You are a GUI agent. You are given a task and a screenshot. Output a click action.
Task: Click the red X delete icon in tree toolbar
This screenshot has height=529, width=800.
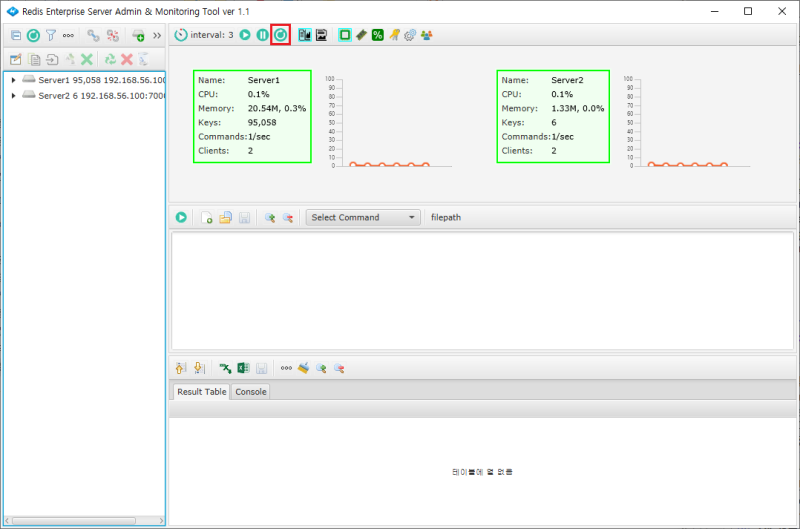(x=127, y=60)
